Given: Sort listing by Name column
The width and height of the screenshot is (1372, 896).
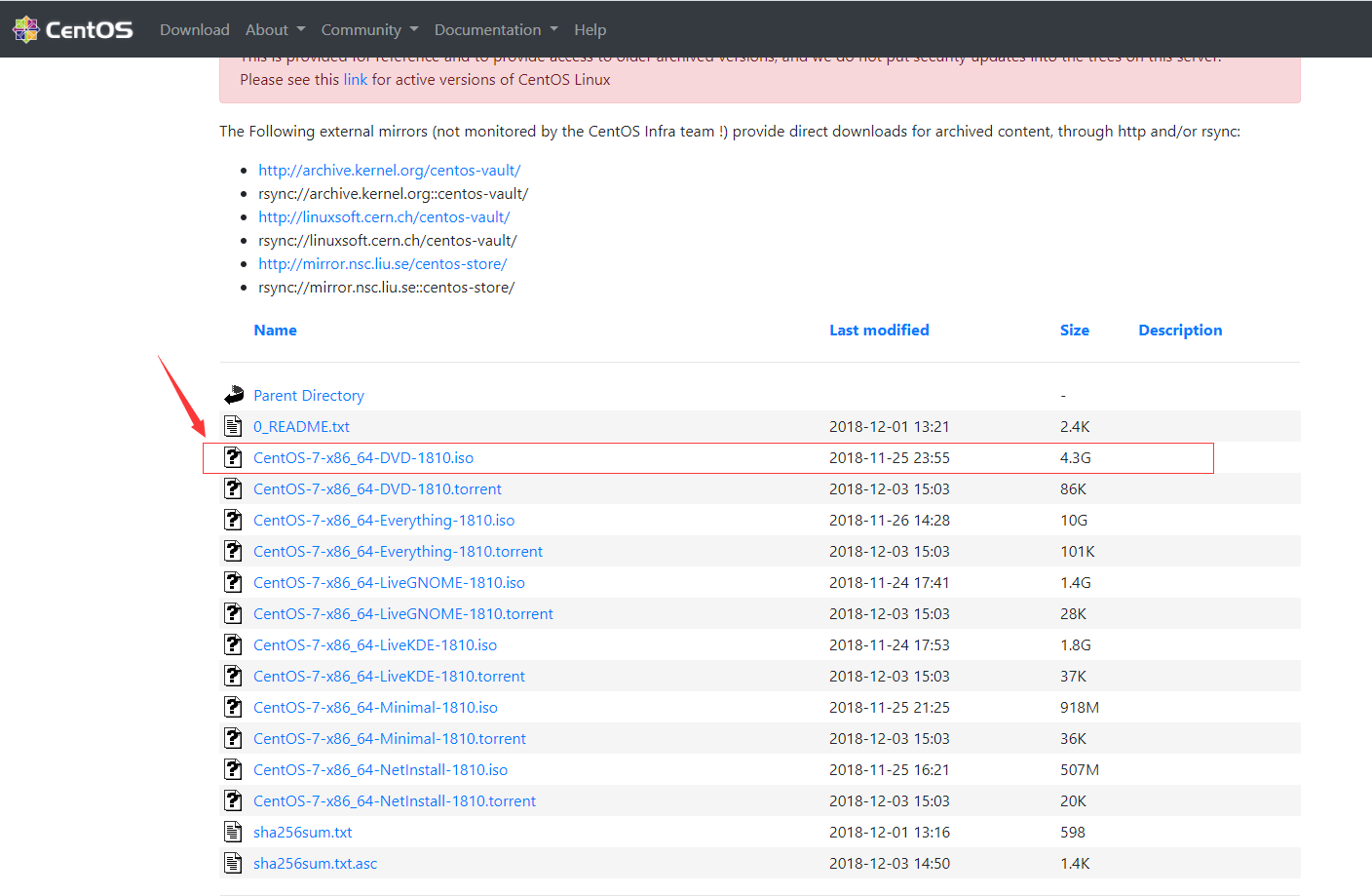Looking at the screenshot, I should 275,330.
